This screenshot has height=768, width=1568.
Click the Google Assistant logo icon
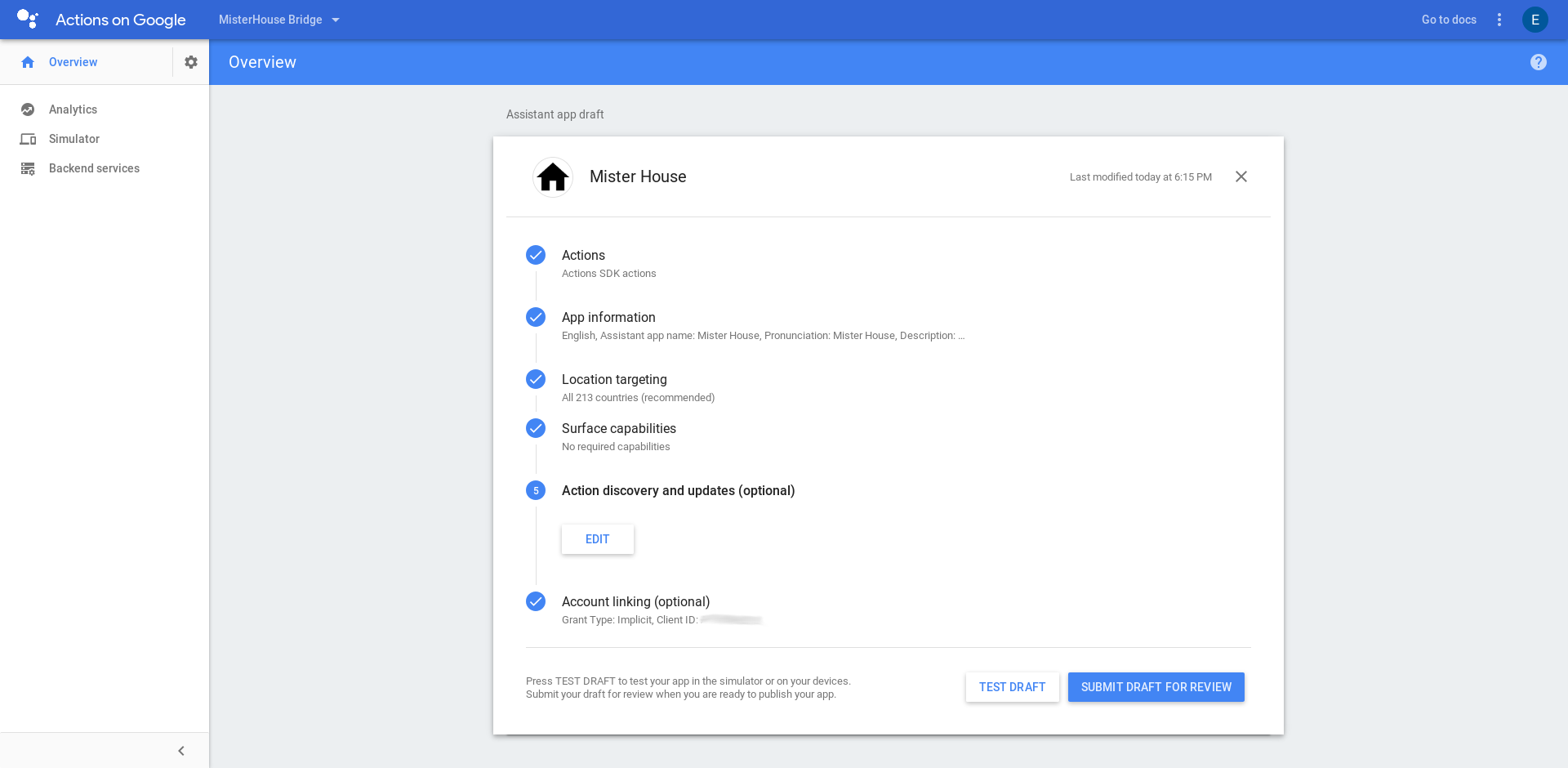pyautogui.click(x=28, y=19)
